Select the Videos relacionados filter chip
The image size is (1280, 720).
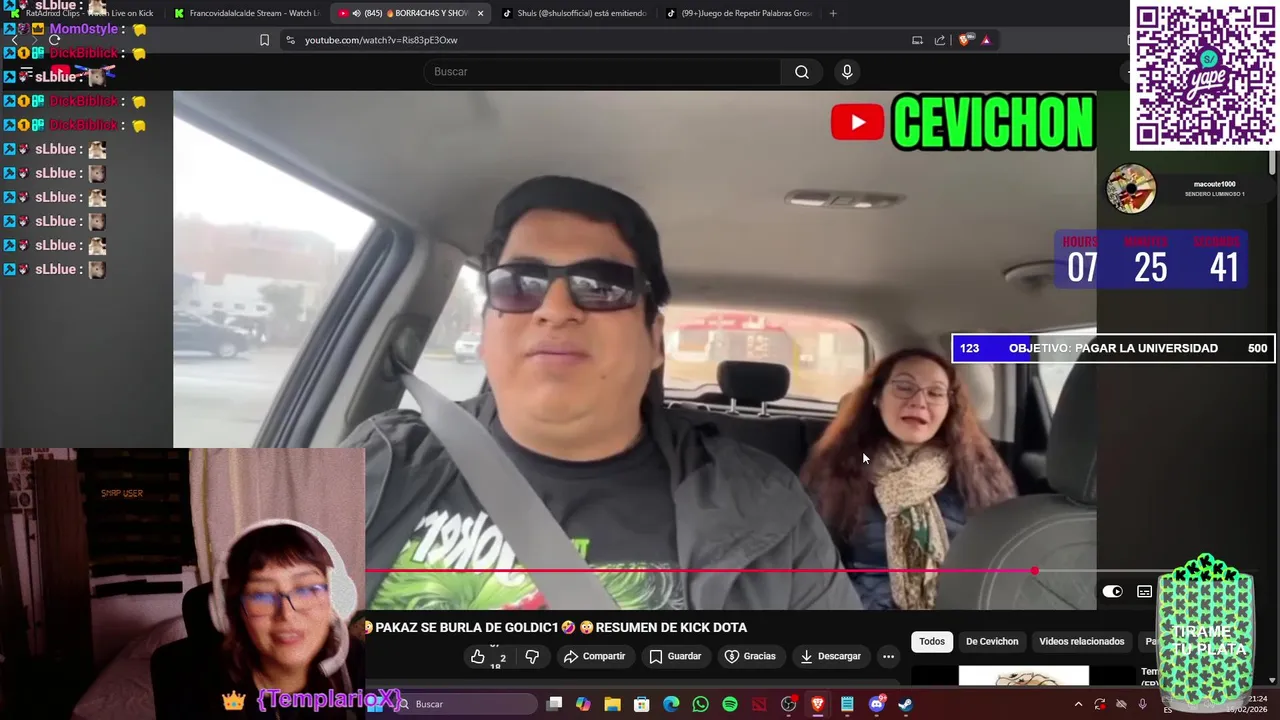[1081, 641]
